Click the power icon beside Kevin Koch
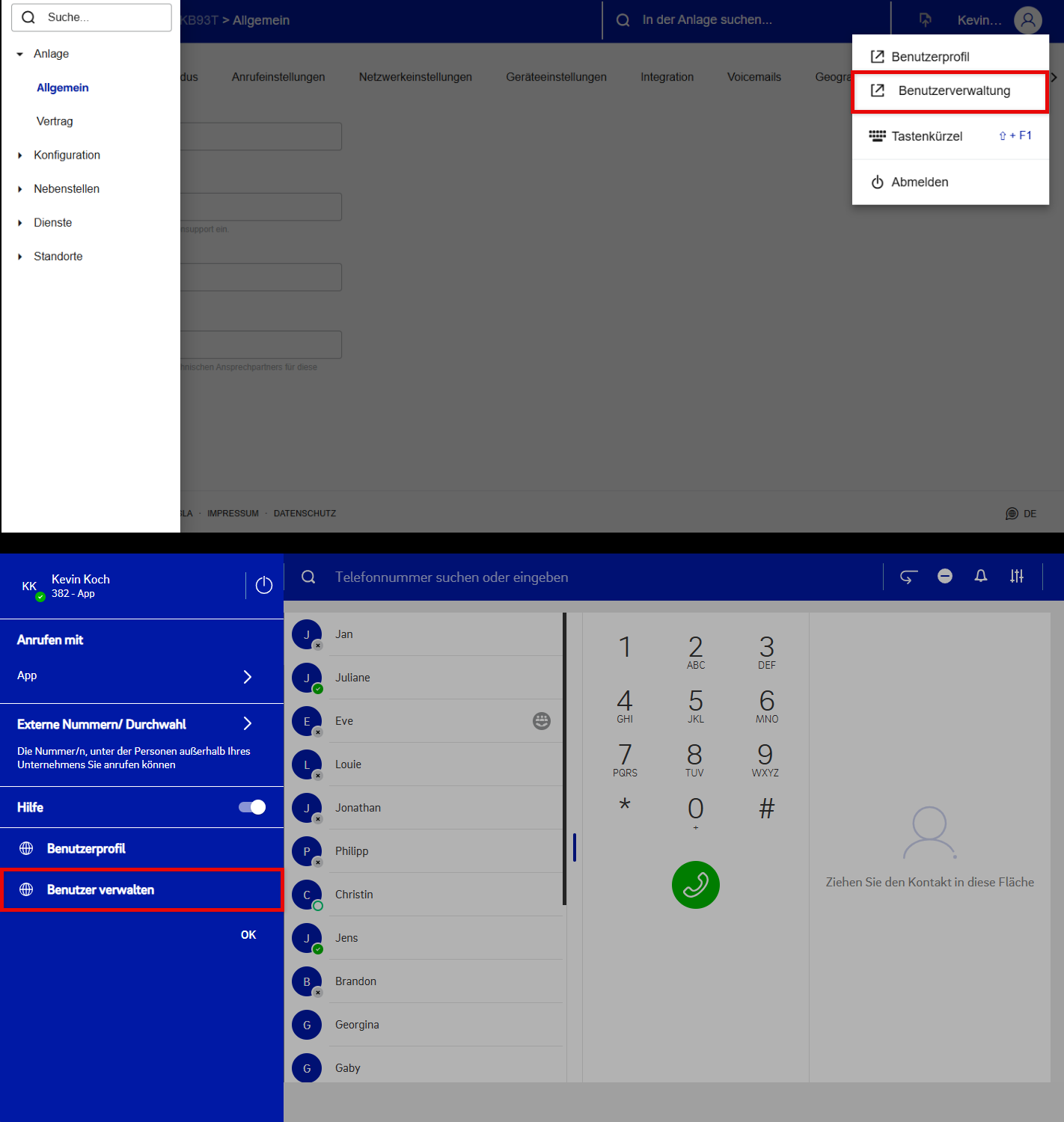The image size is (1064, 1122). point(263,585)
